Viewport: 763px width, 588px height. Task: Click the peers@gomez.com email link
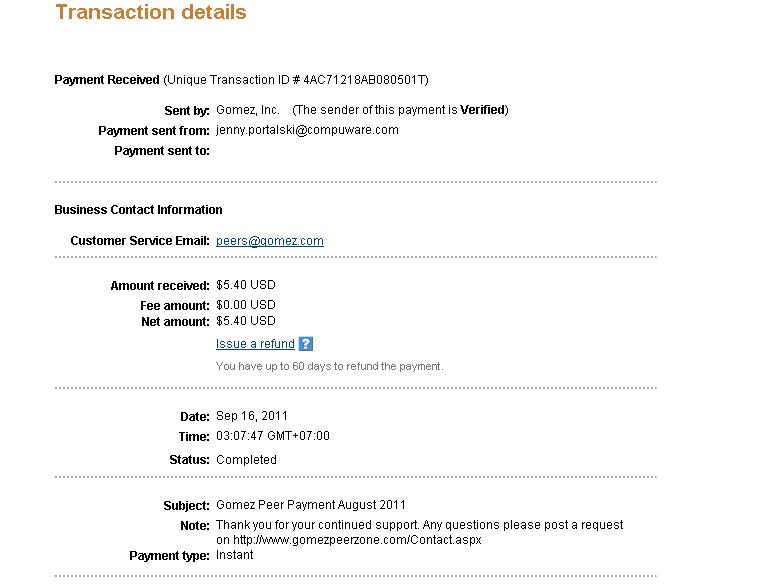(269, 241)
